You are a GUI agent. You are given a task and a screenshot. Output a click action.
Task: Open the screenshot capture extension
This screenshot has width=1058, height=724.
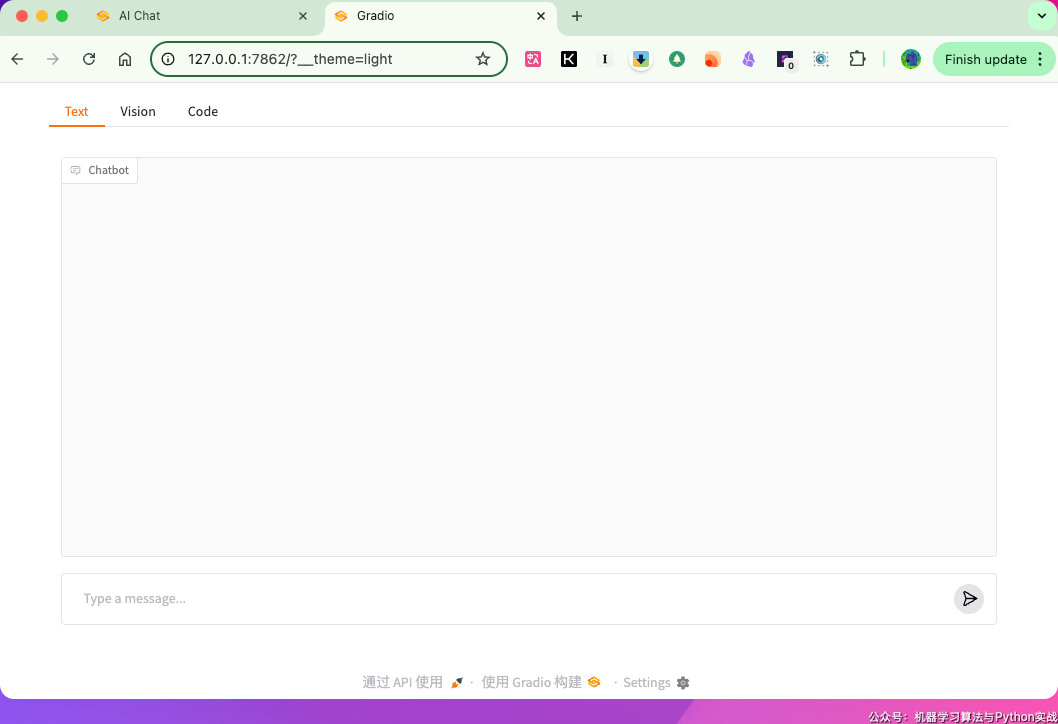(820, 59)
